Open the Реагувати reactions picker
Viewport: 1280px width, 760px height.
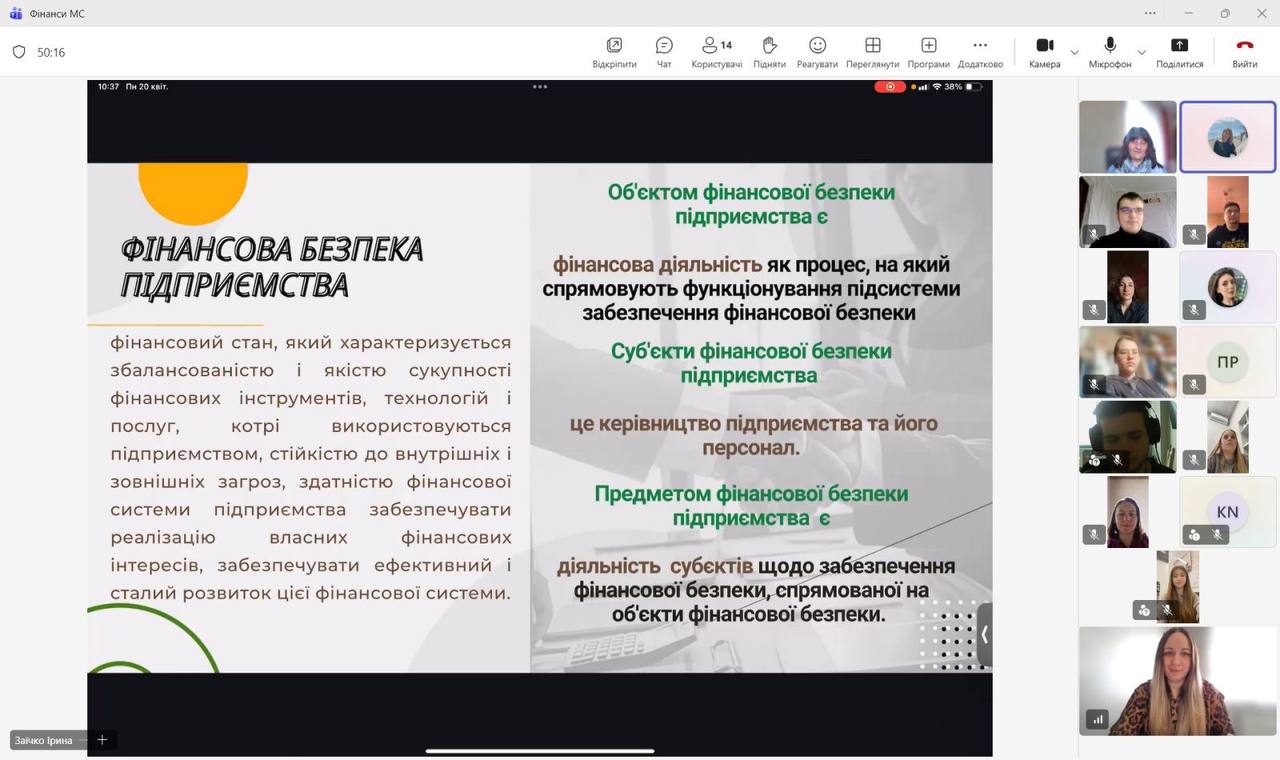point(817,52)
